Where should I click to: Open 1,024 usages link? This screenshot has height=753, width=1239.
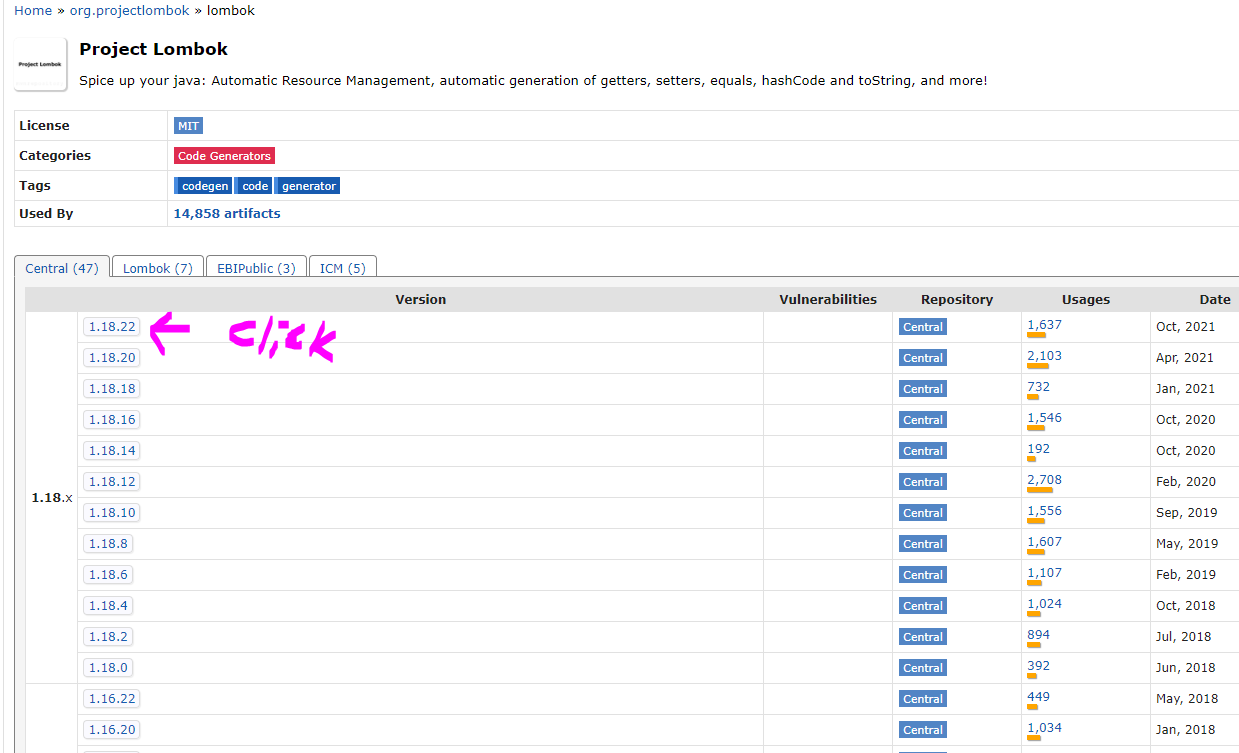pyautogui.click(x=1044, y=604)
